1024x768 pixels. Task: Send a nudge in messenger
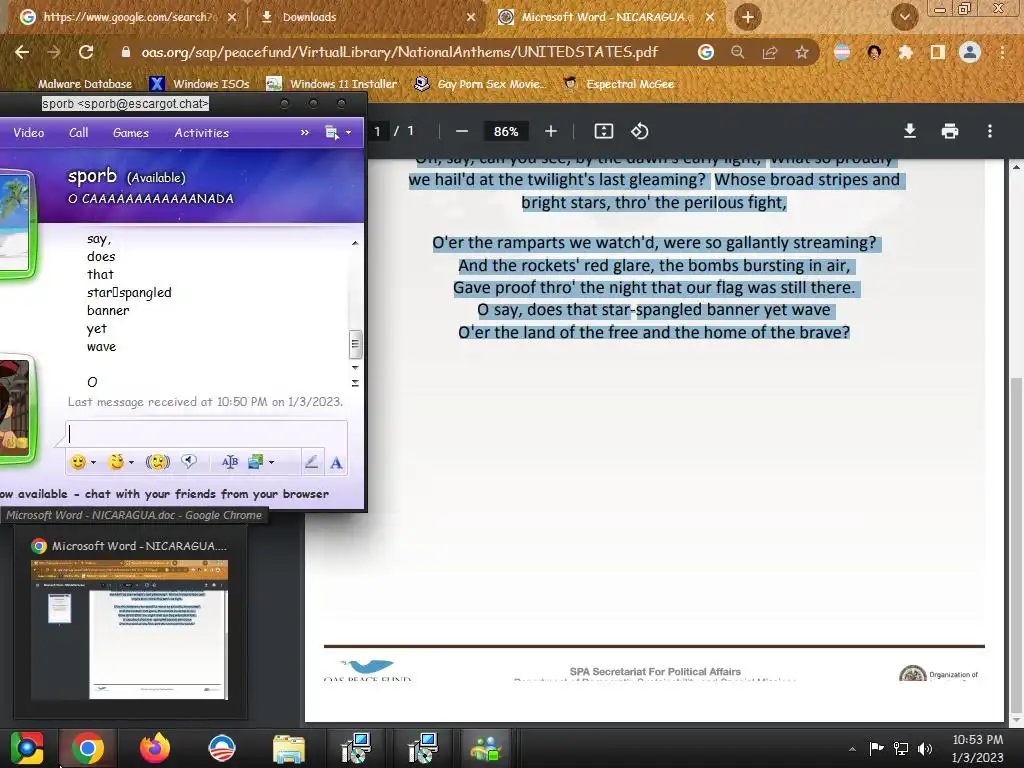pos(157,462)
